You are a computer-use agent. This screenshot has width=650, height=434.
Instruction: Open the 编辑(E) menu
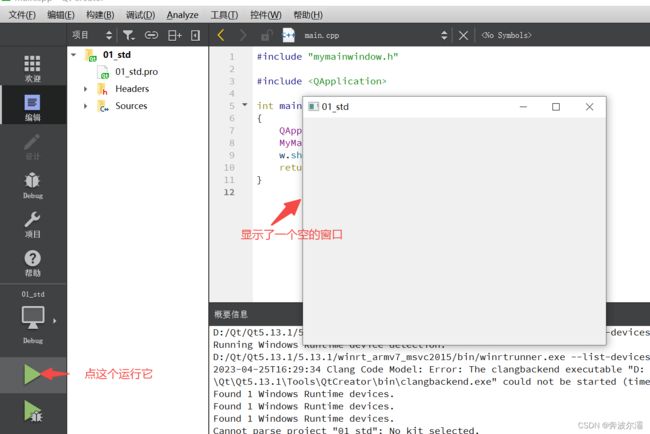pos(61,15)
